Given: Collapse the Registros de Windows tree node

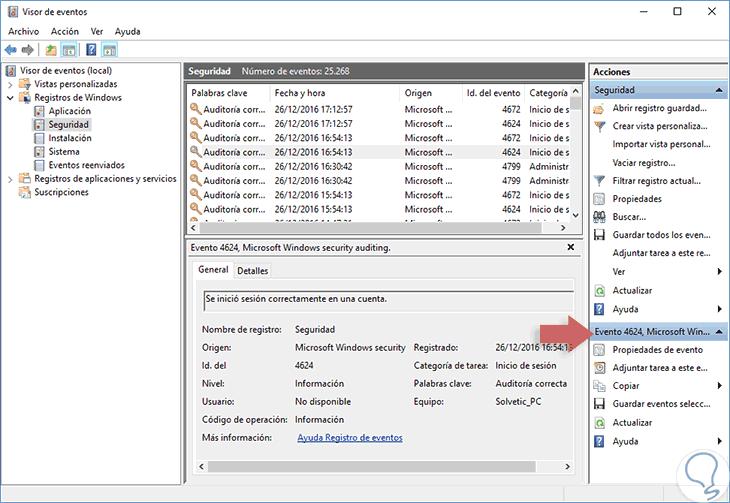Looking at the screenshot, I should tap(11, 98).
